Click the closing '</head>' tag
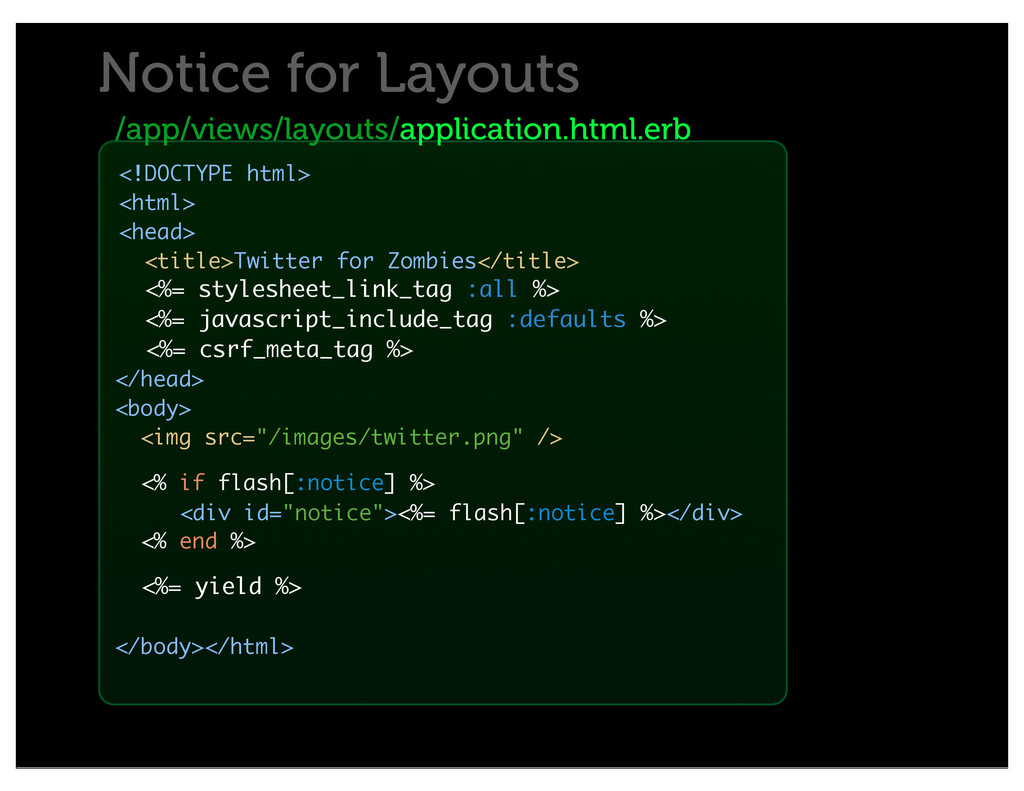1024x791 pixels. [160, 379]
